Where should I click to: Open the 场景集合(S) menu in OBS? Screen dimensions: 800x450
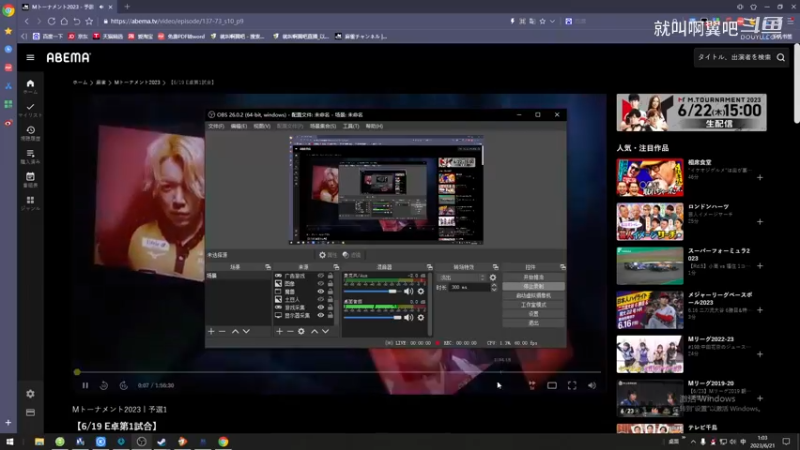coord(323,126)
